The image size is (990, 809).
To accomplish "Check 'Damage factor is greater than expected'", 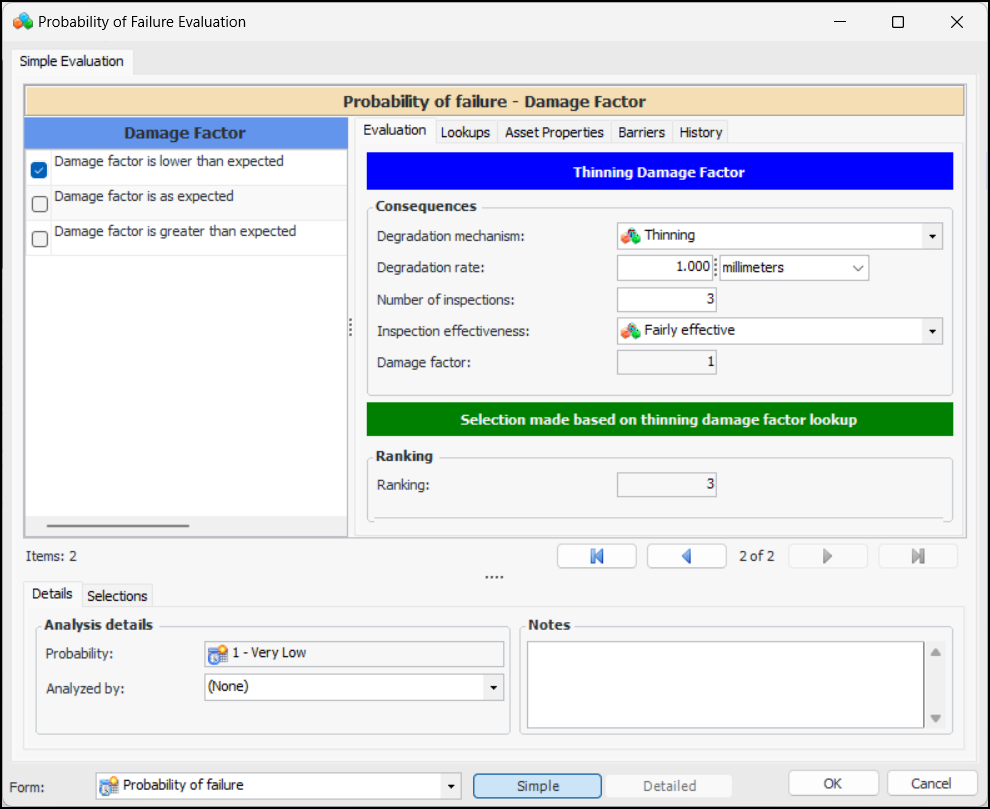I will click(x=39, y=239).
